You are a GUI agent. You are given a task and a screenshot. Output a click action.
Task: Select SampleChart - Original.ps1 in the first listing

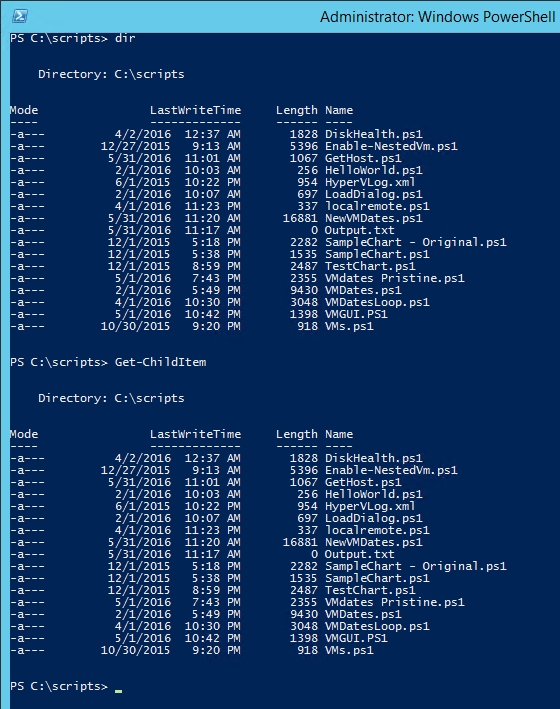[415, 242]
